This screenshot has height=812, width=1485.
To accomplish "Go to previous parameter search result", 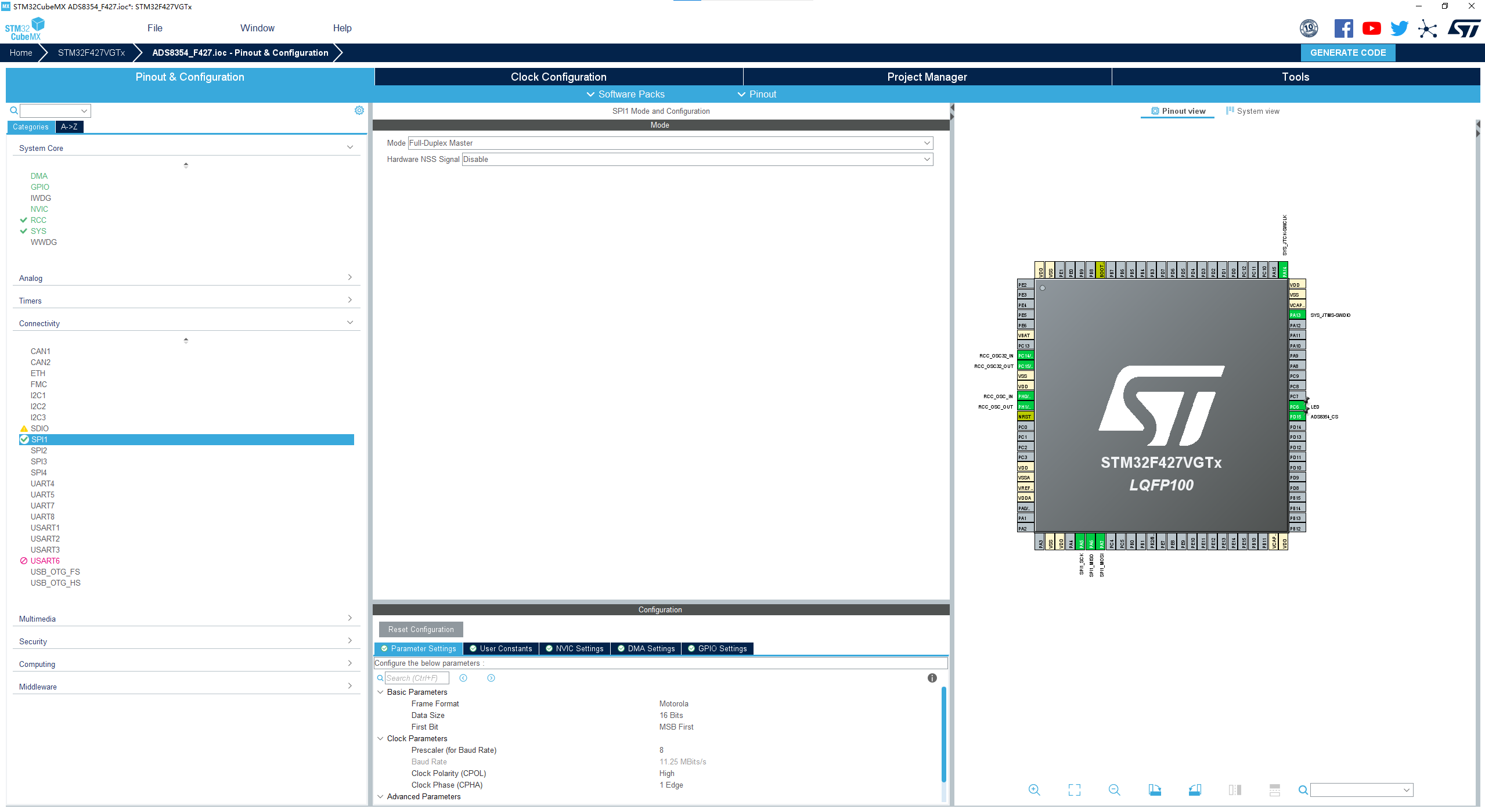I will 463,678.
